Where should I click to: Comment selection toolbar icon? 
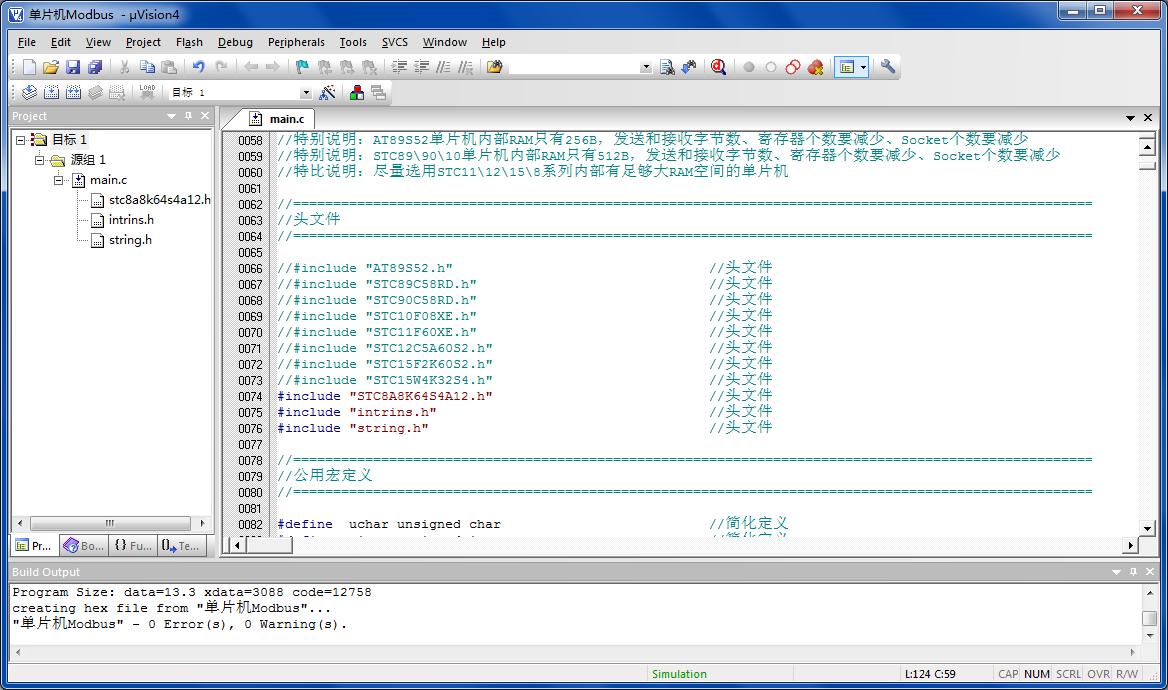pyautogui.click(x=443, y=67)
